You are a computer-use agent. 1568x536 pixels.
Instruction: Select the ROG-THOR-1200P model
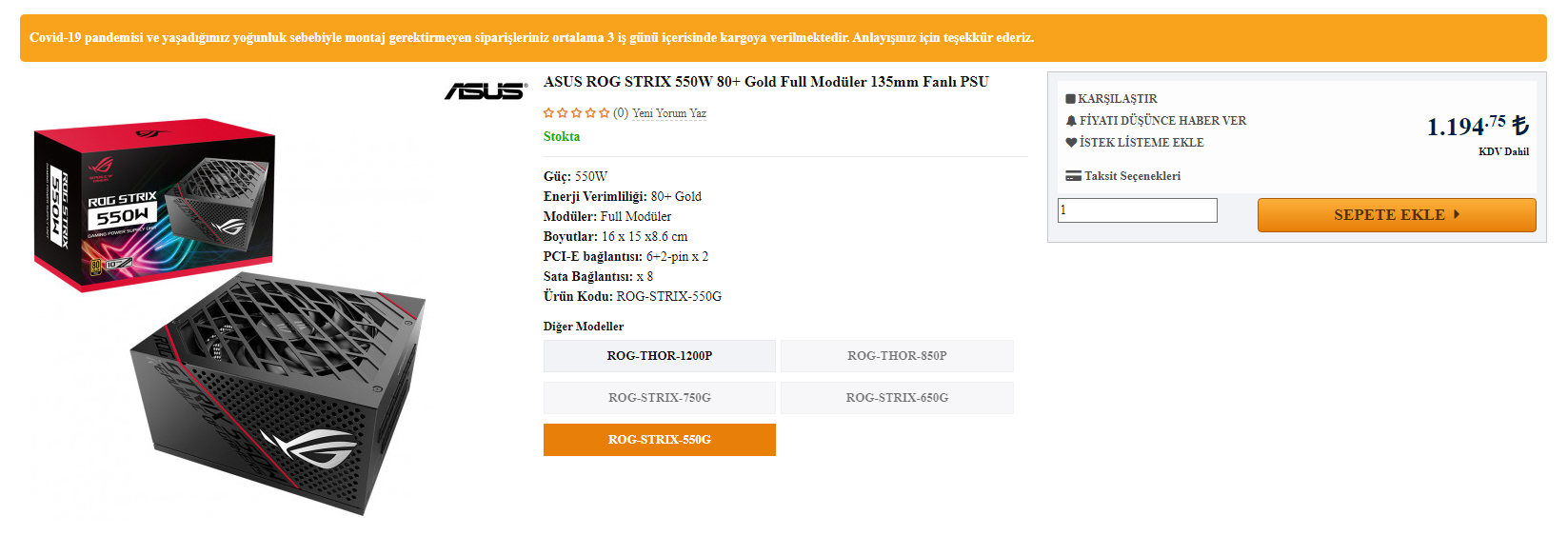659,356
